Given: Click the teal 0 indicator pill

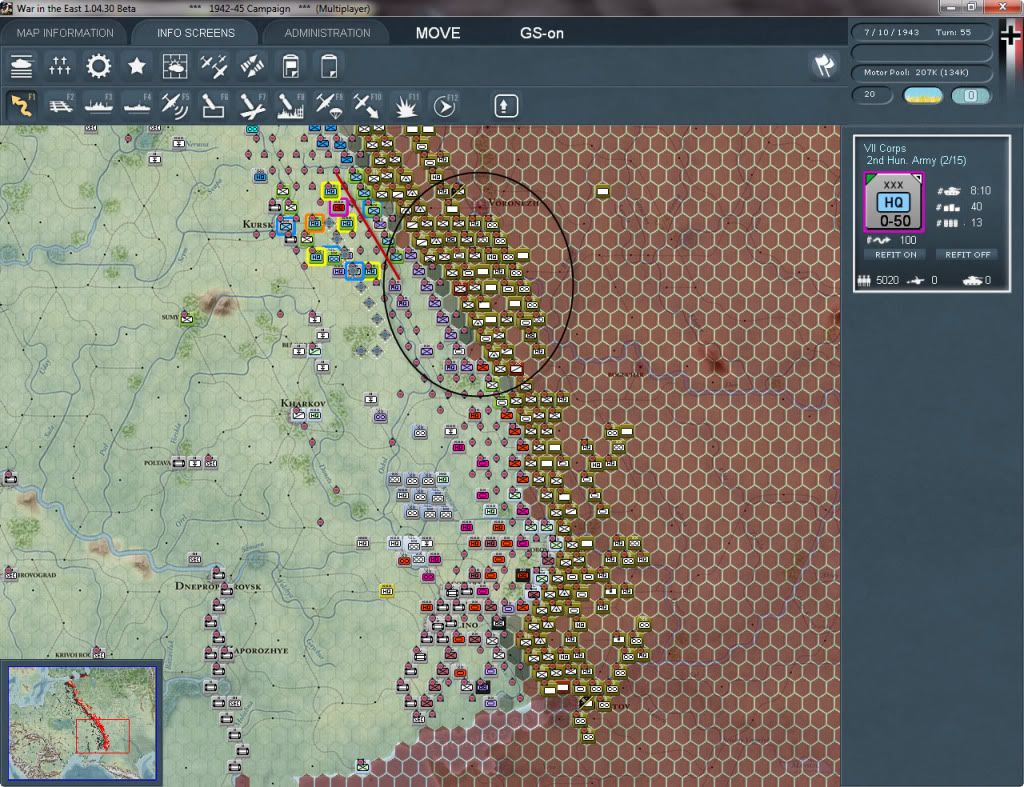Looking at the screenshot, I should click(970, 96).
